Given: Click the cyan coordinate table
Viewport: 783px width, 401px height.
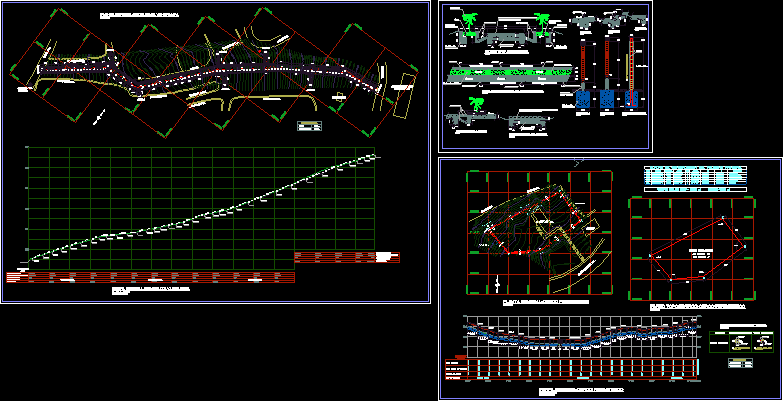Looking at the screenshot, I should [696, 177].
